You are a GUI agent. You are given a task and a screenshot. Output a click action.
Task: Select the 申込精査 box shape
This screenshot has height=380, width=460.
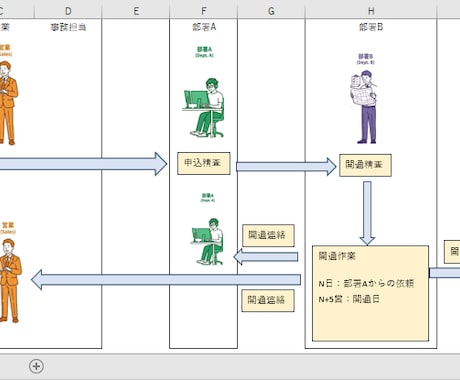[204, 163]
